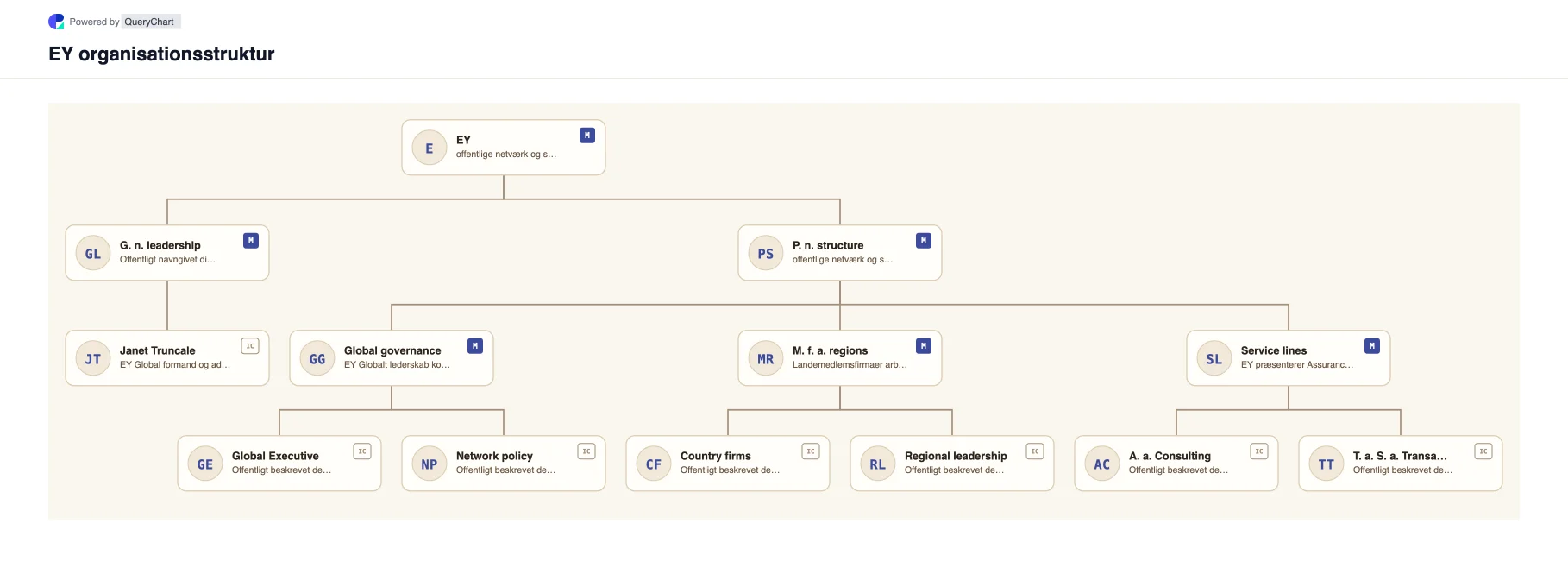The height and width of the screenshot is (568, 1568).
Task: Click the NP avatar circle
Action: 430,464
